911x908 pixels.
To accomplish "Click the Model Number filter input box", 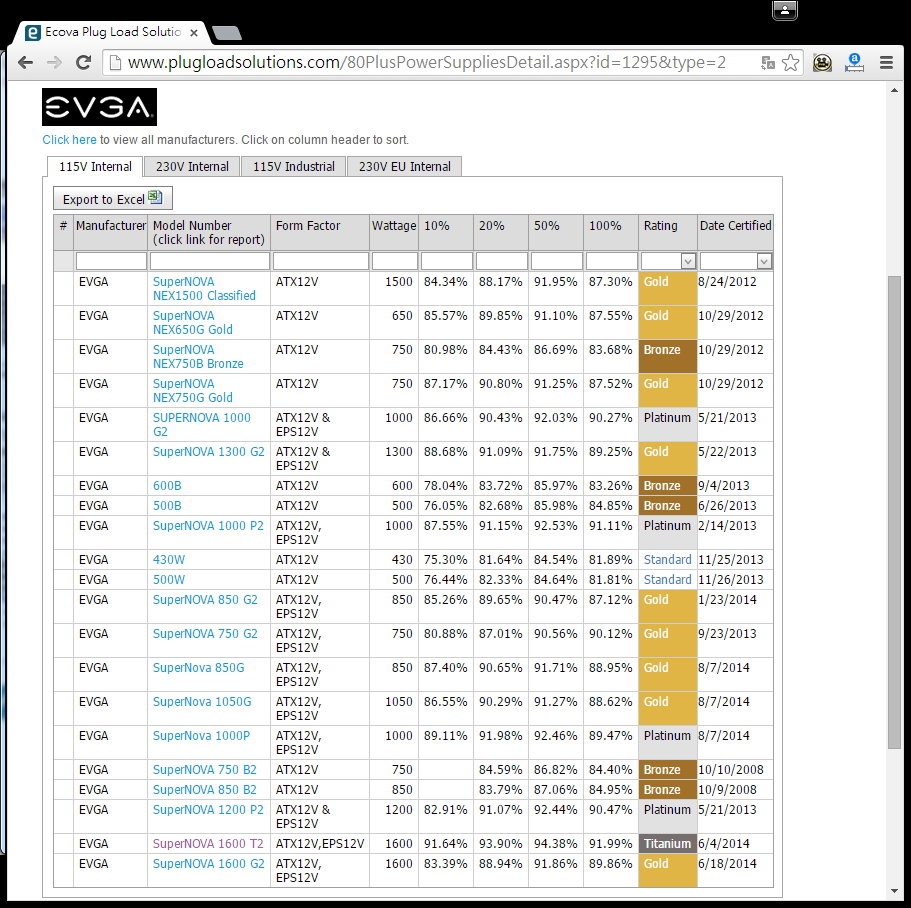I will [x=209, y=261].
